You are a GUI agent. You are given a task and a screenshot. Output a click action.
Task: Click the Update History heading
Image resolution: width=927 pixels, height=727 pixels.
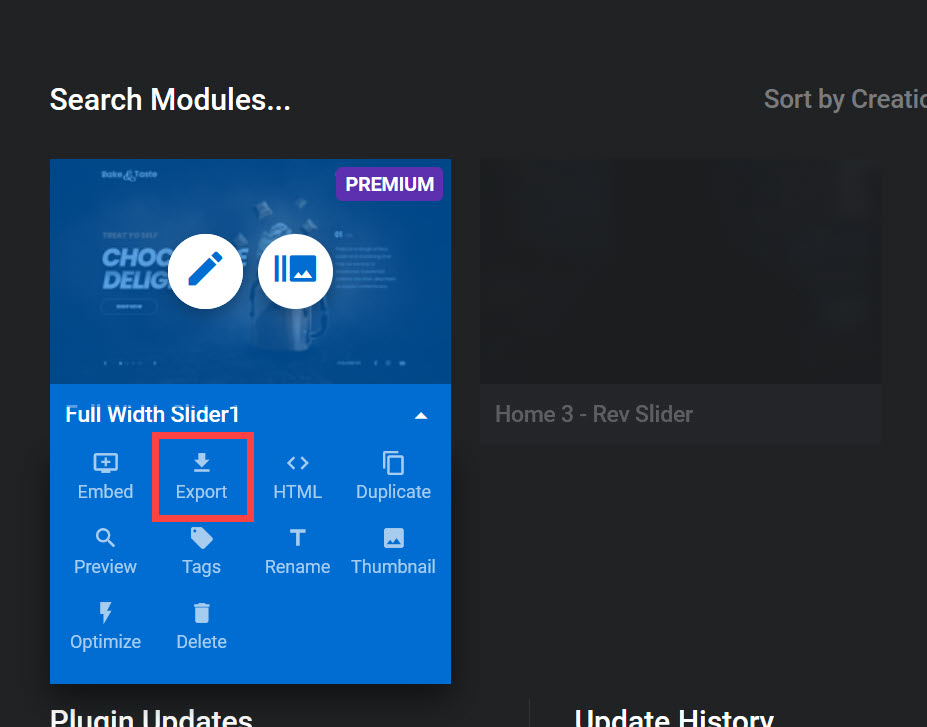click(674, 718)
